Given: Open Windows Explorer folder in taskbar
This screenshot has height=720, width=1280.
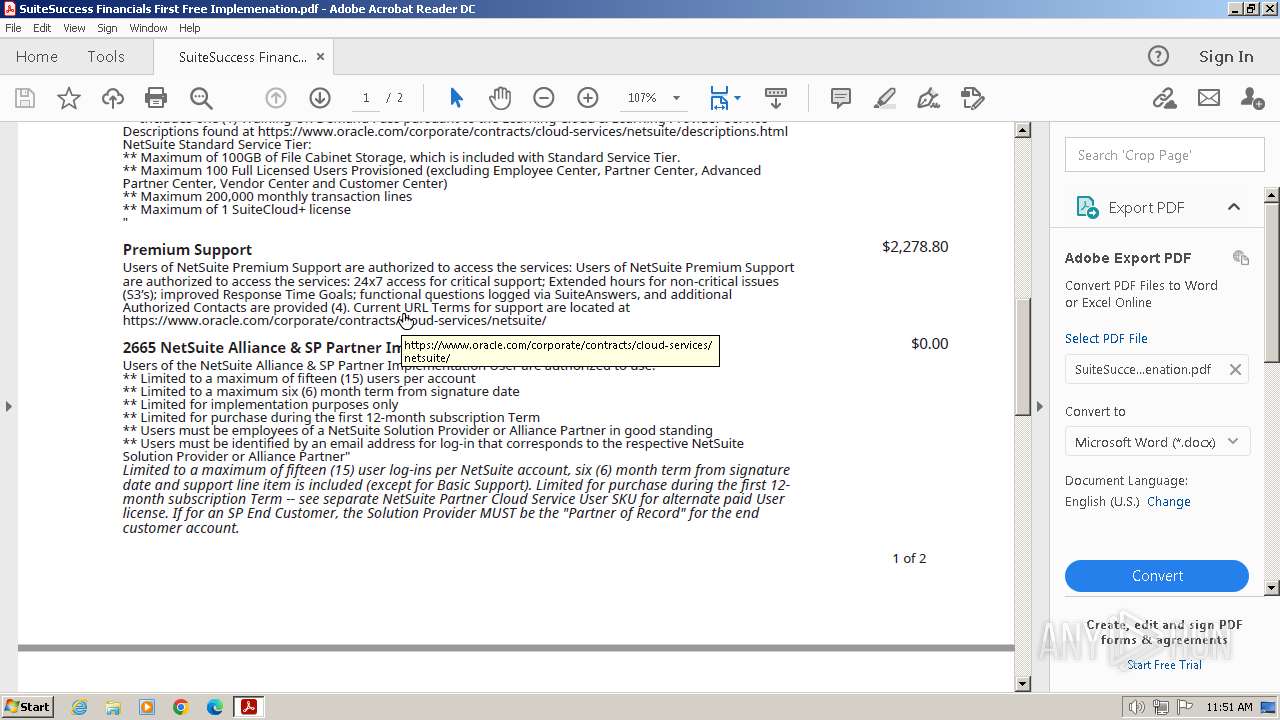Looking at the screenshot, I should pyautogui.click(x=113, y=707).
